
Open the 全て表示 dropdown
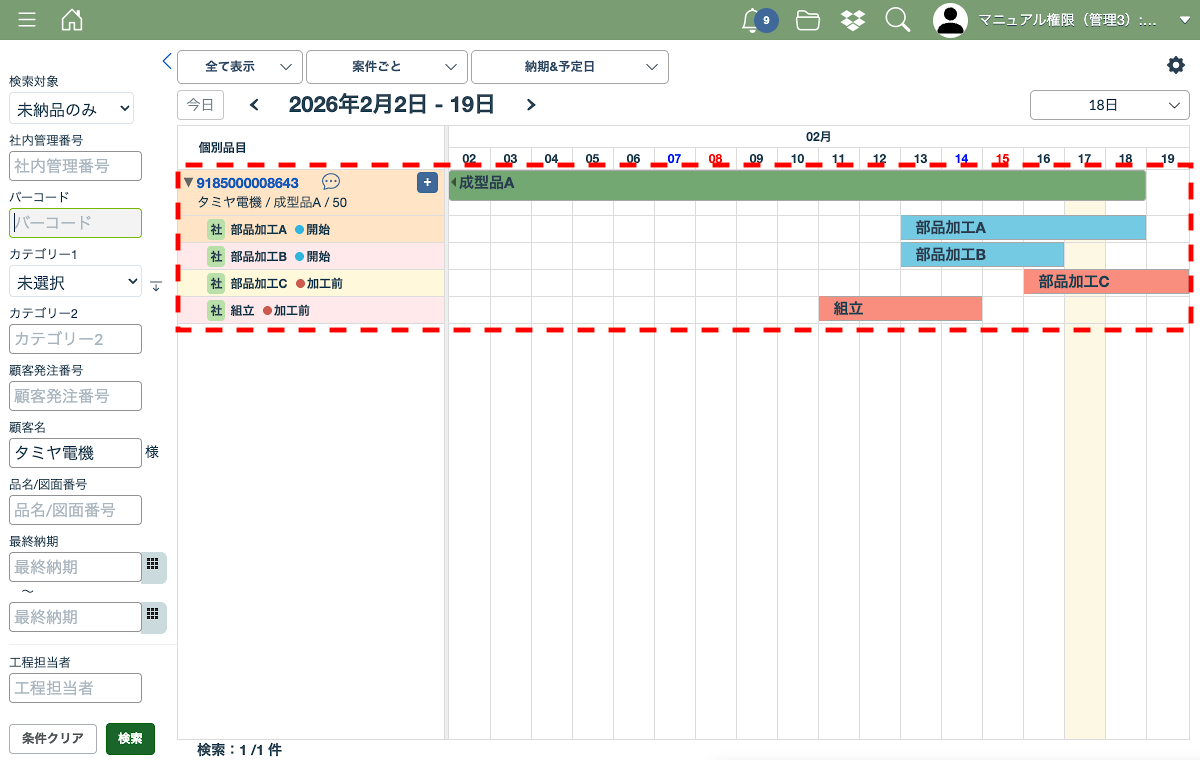[240, 67]
